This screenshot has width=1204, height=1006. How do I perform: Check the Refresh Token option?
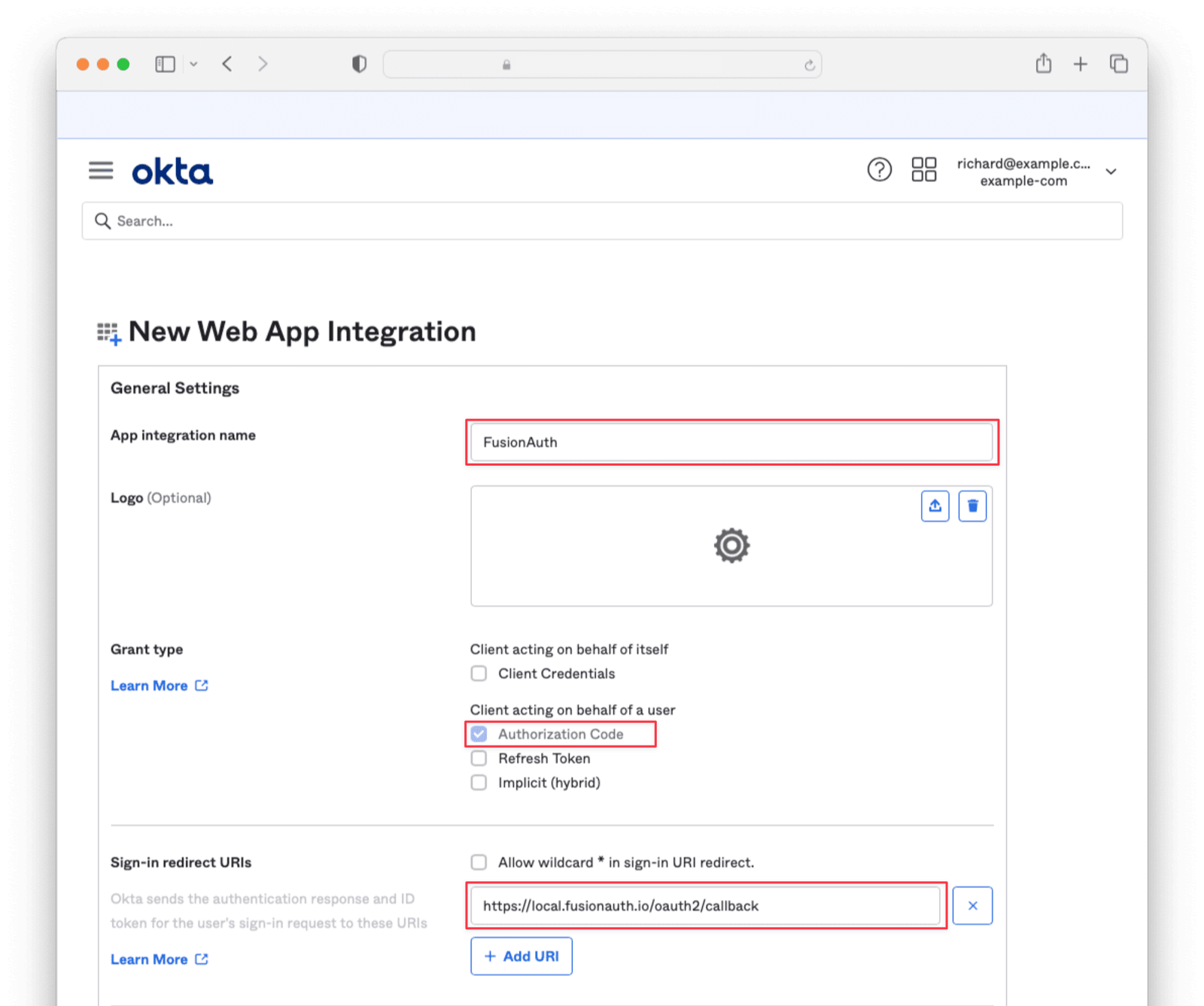point(479,758)
